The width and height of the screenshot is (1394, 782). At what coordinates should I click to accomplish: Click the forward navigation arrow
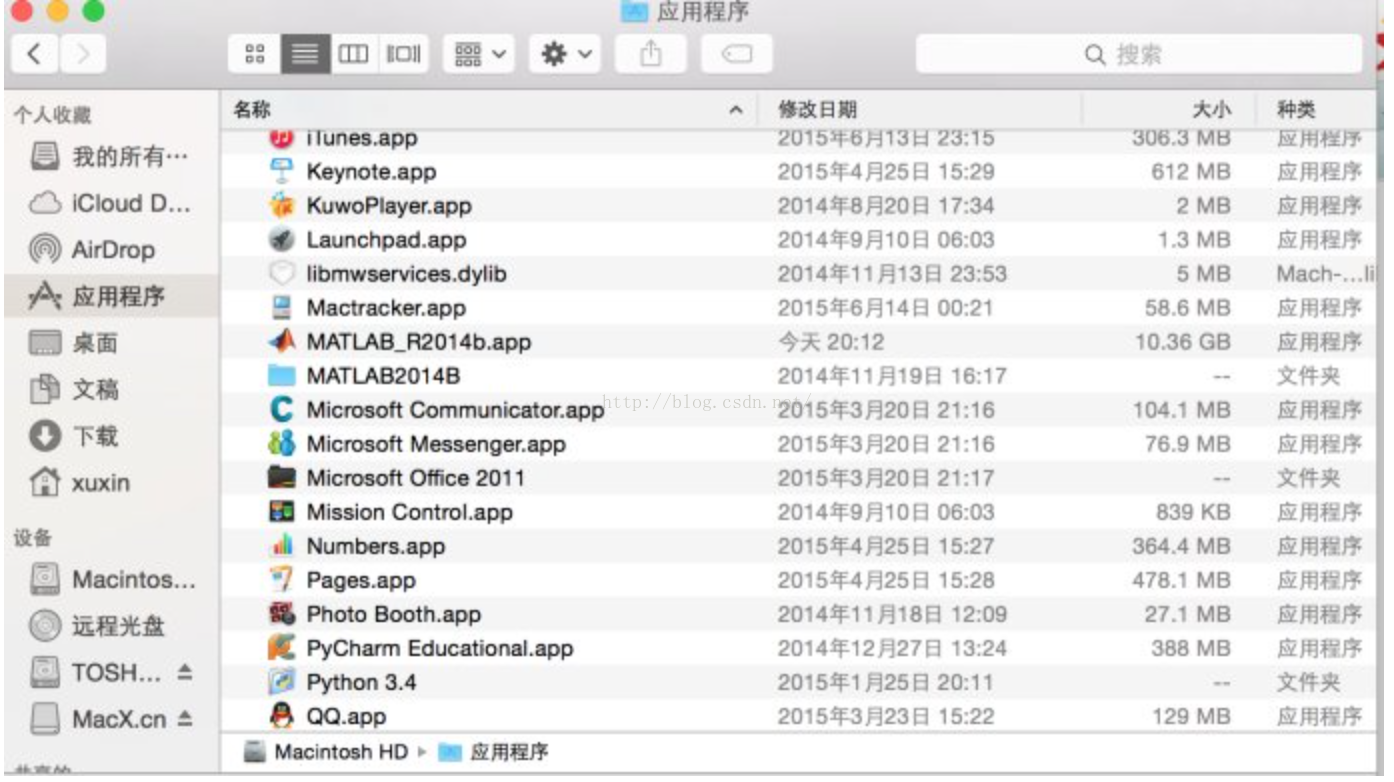click(83, 54)
